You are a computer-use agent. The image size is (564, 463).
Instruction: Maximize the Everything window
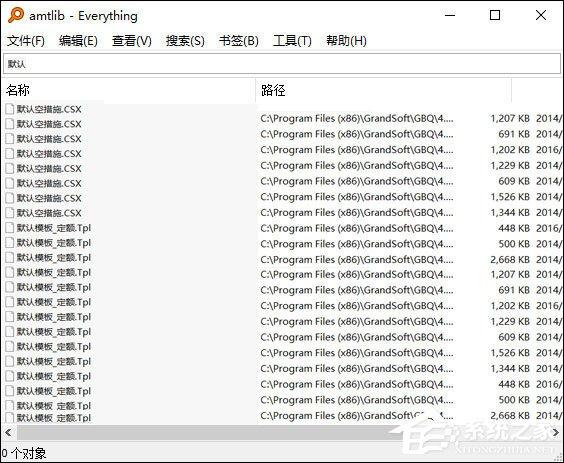click(495, 15)
